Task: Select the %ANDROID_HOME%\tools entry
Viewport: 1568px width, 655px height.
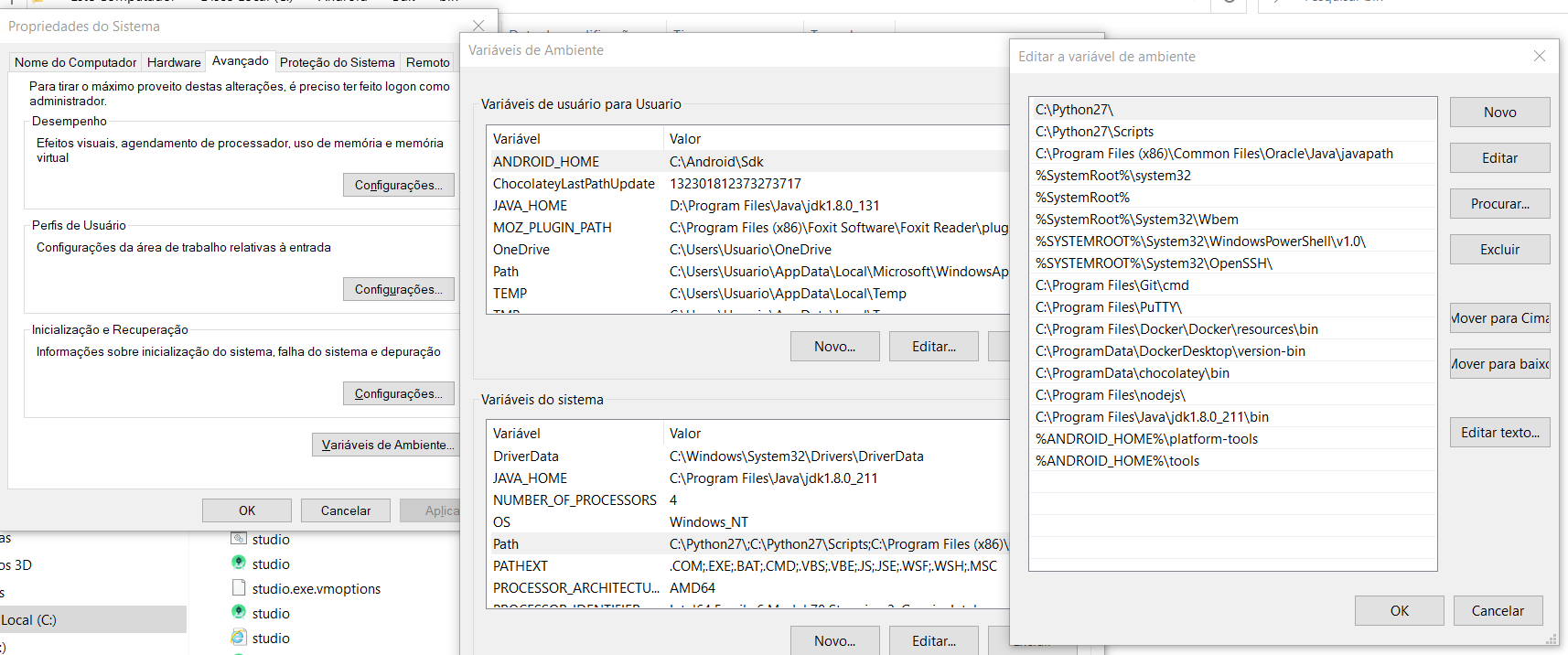Action: click(1232, 461)
